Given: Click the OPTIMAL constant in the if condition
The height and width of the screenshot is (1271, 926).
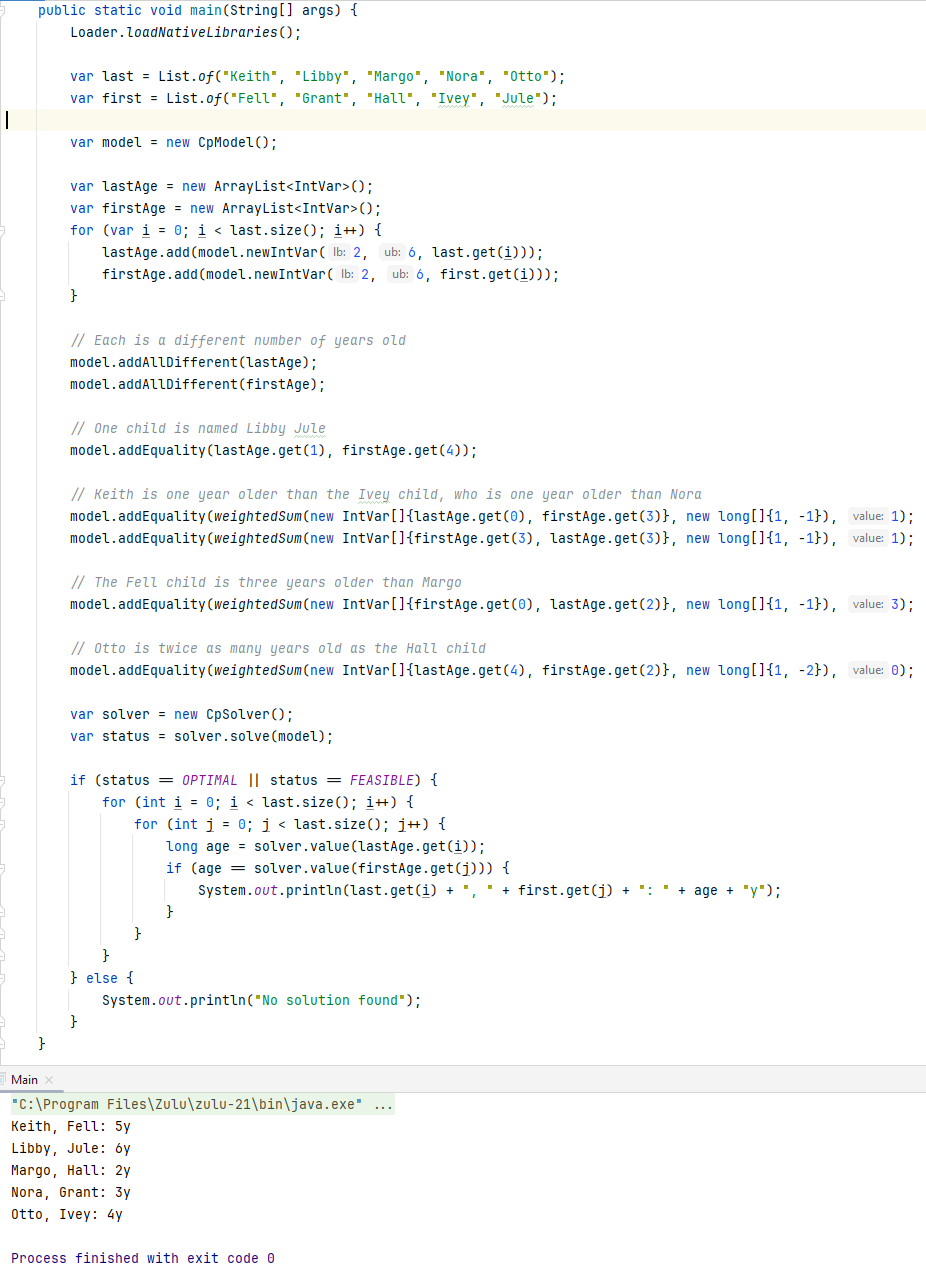Looking at the screenshot, I should (x=210, y=780).
